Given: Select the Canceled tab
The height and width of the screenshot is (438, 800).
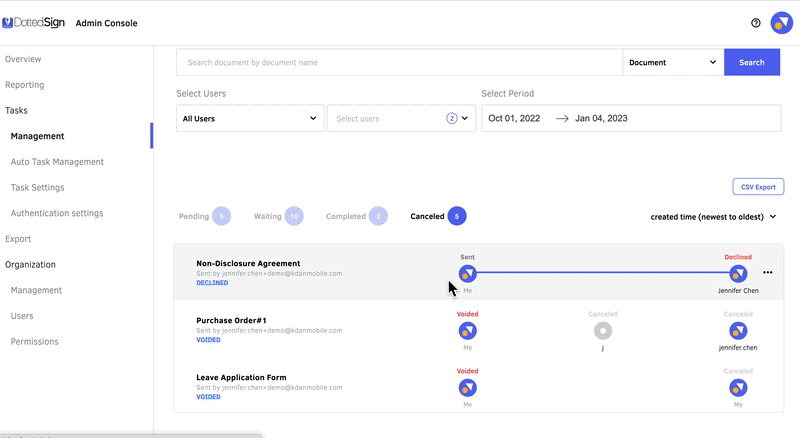Looking at the screenshot, I should (438, 216).
